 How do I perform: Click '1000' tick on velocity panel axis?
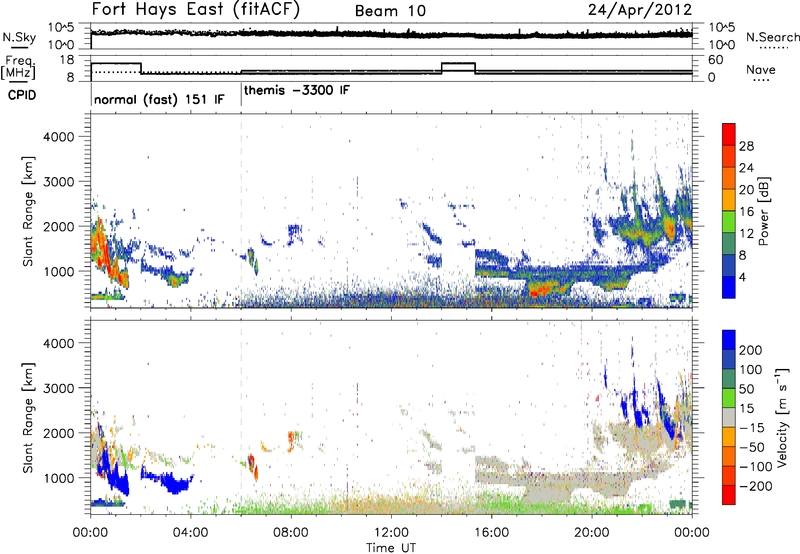click(x=58, y=478)
